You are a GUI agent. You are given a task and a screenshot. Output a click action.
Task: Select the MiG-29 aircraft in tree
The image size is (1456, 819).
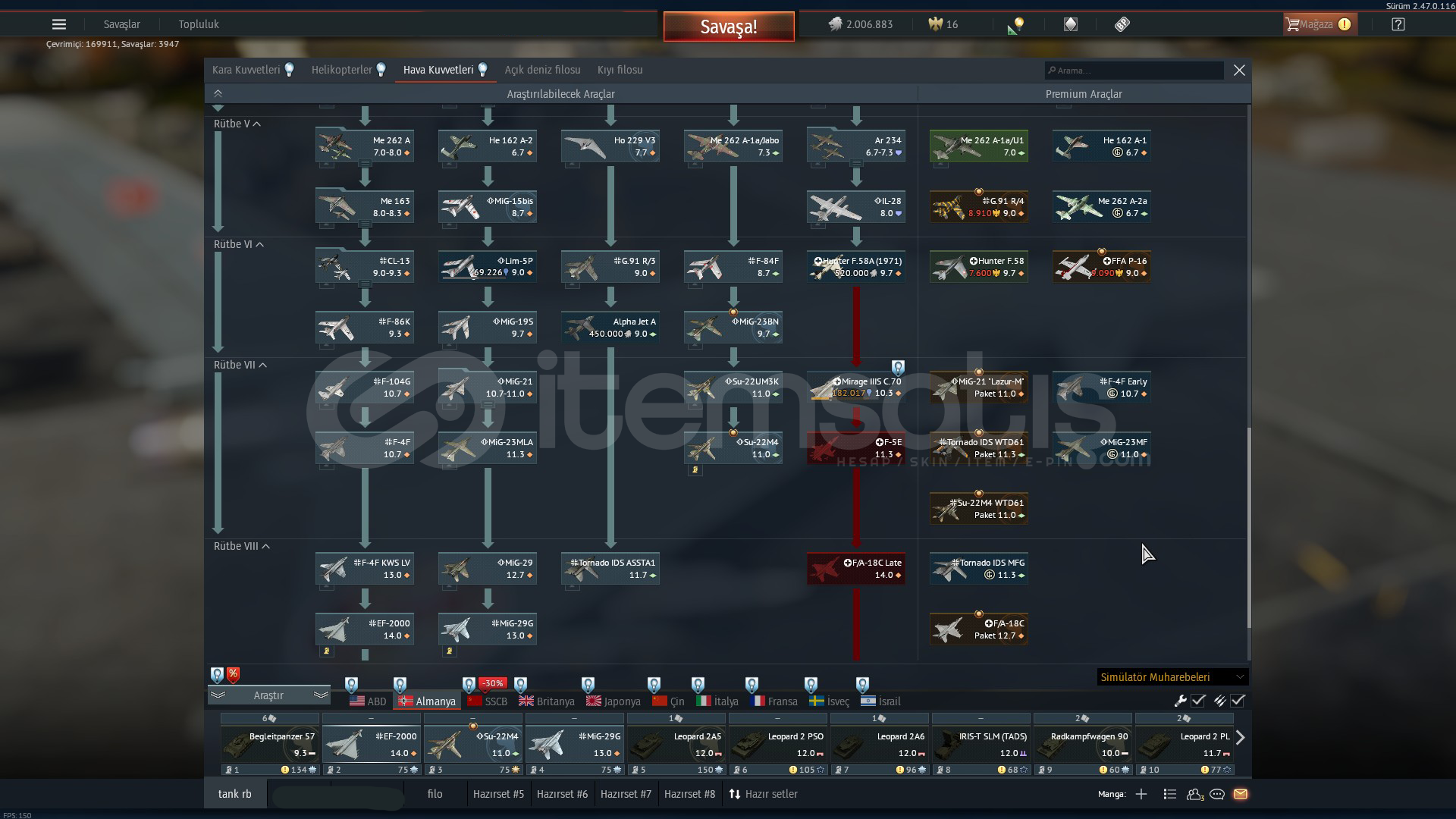click(488, 569)
